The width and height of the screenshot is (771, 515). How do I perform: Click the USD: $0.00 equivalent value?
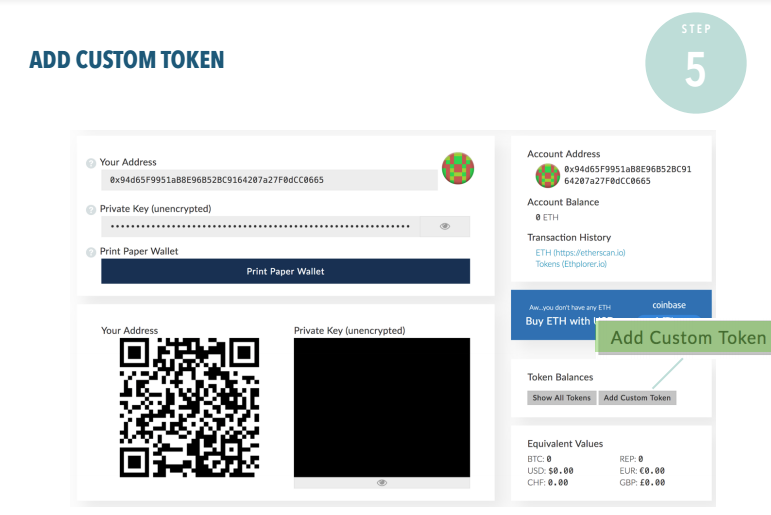point(550,471)
